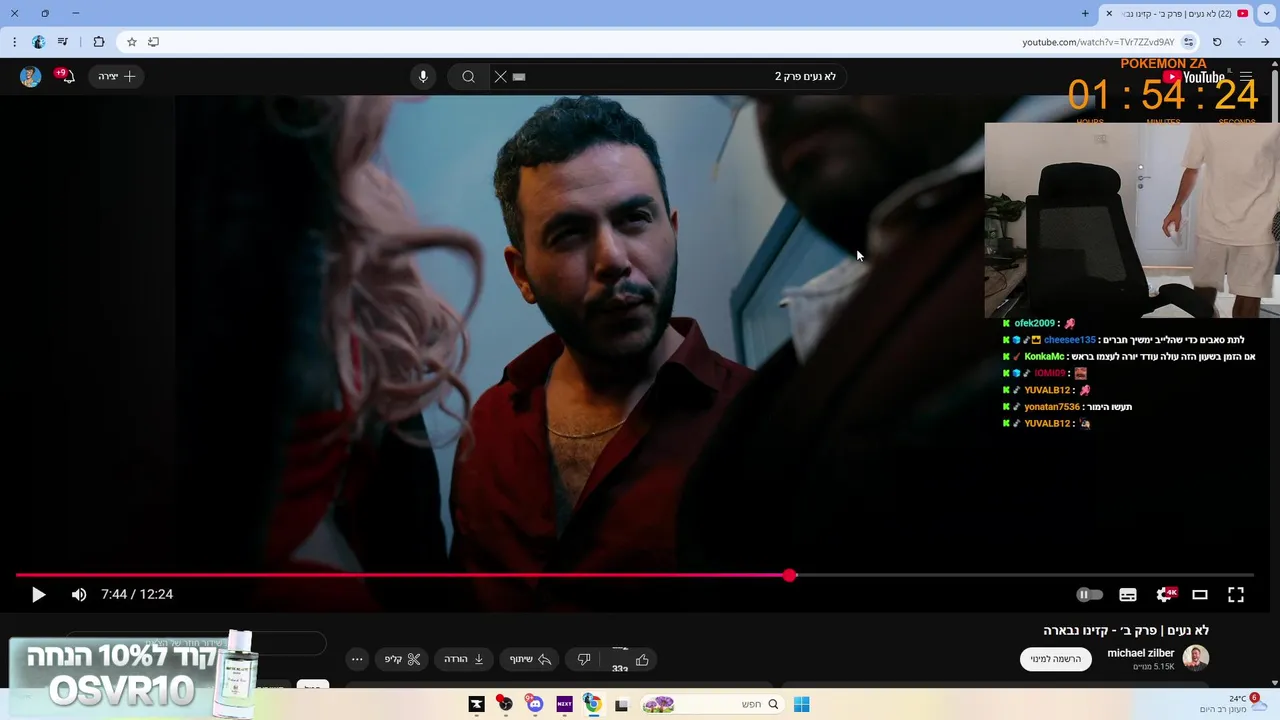
Task: Play the video with the play button
Action: point(38,594)
